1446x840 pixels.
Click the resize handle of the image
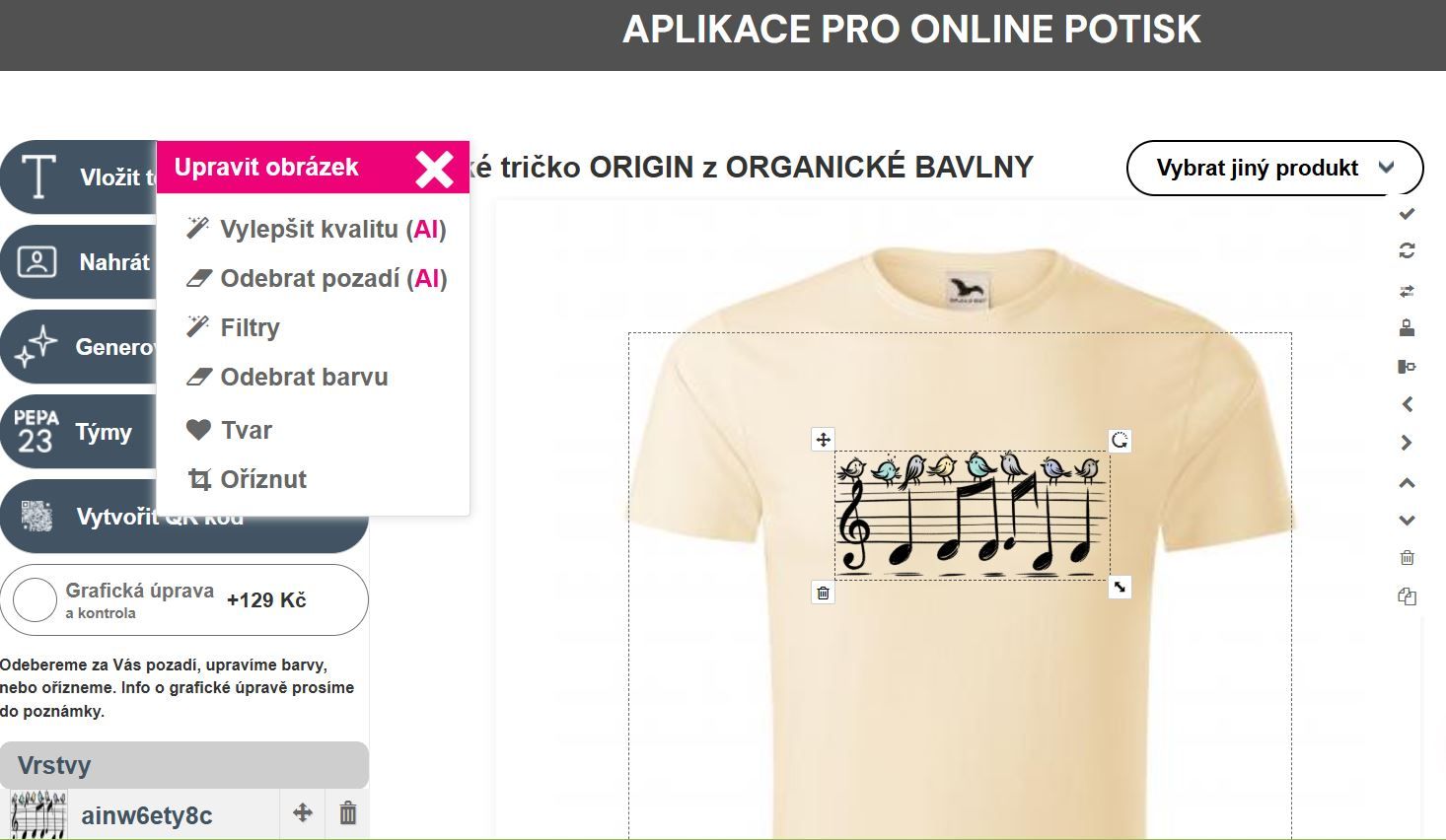coord(1120,588)
